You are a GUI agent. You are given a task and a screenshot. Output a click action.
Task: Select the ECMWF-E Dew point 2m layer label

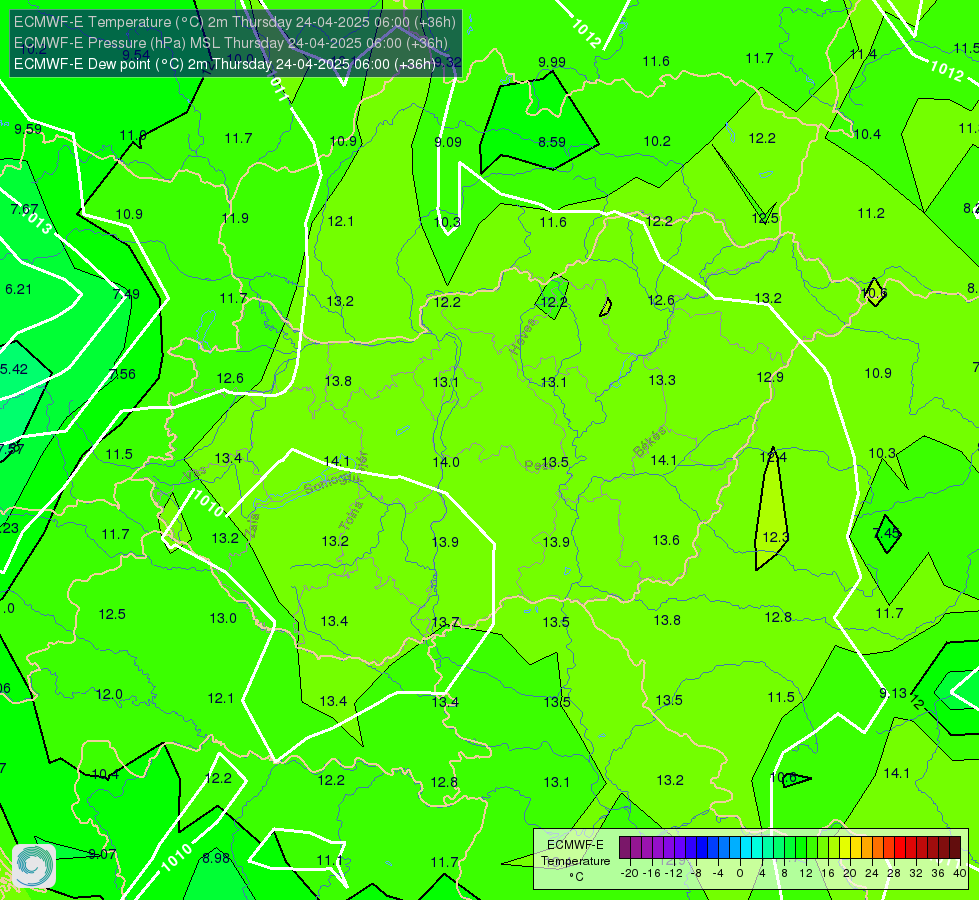(x=225, y=64)
